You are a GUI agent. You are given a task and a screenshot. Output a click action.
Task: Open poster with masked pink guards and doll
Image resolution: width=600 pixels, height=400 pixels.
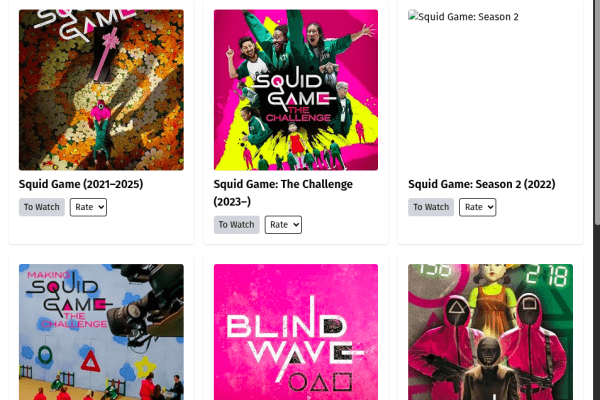coord(491,332)
